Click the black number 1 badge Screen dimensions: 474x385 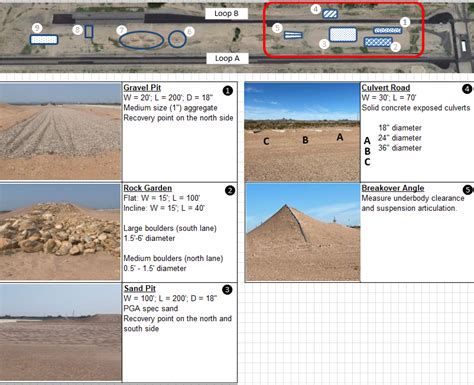228,91
